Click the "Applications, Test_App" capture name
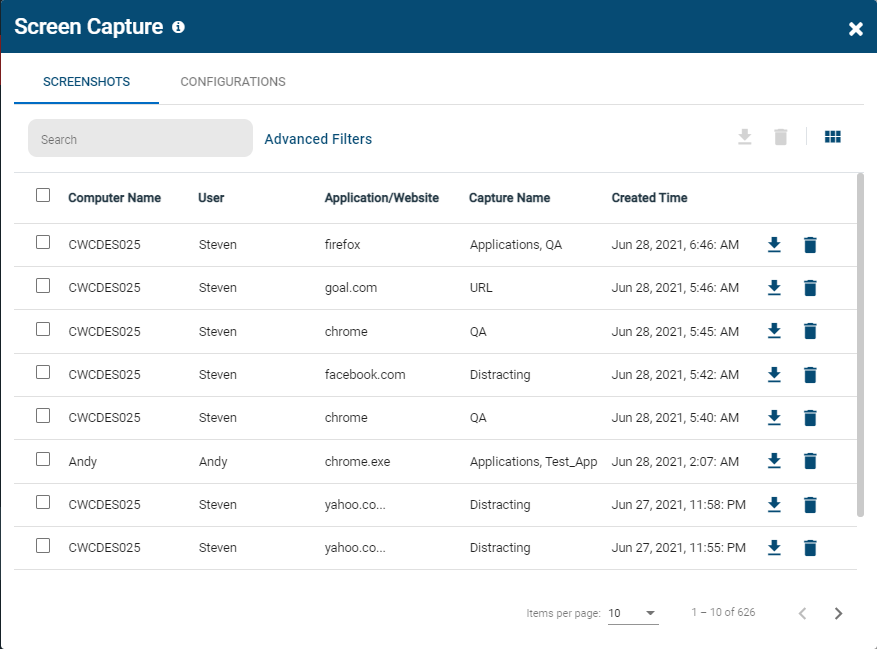The width and height of the screenshot is (877, 649). 534,462
